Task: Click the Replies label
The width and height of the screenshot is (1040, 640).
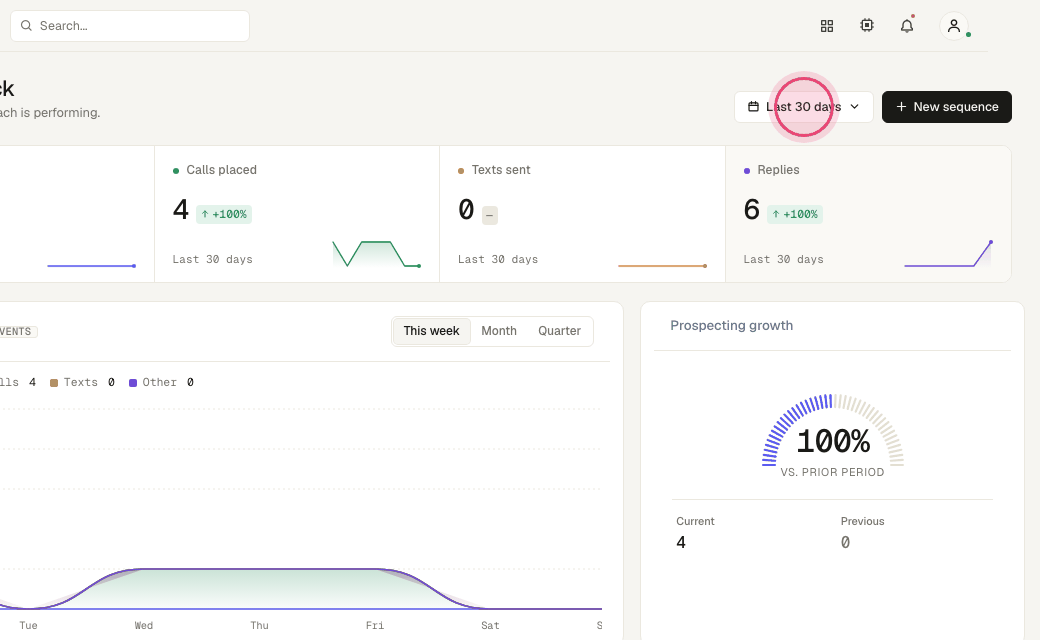Action: pos(778,170)
